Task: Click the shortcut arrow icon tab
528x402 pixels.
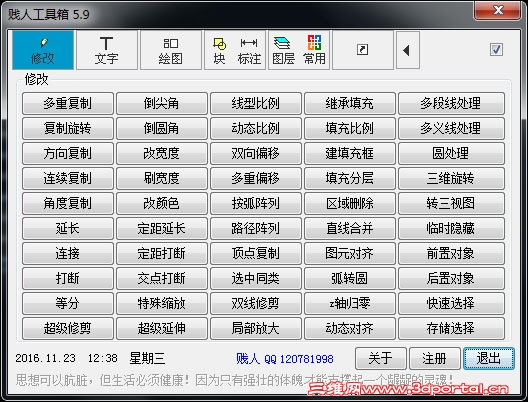Action: [363, 50]
